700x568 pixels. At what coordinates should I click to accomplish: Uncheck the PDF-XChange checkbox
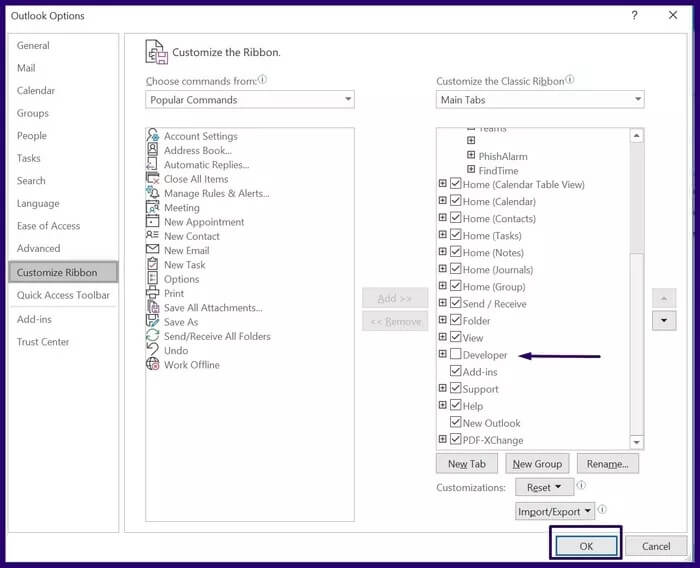[455, 439]
